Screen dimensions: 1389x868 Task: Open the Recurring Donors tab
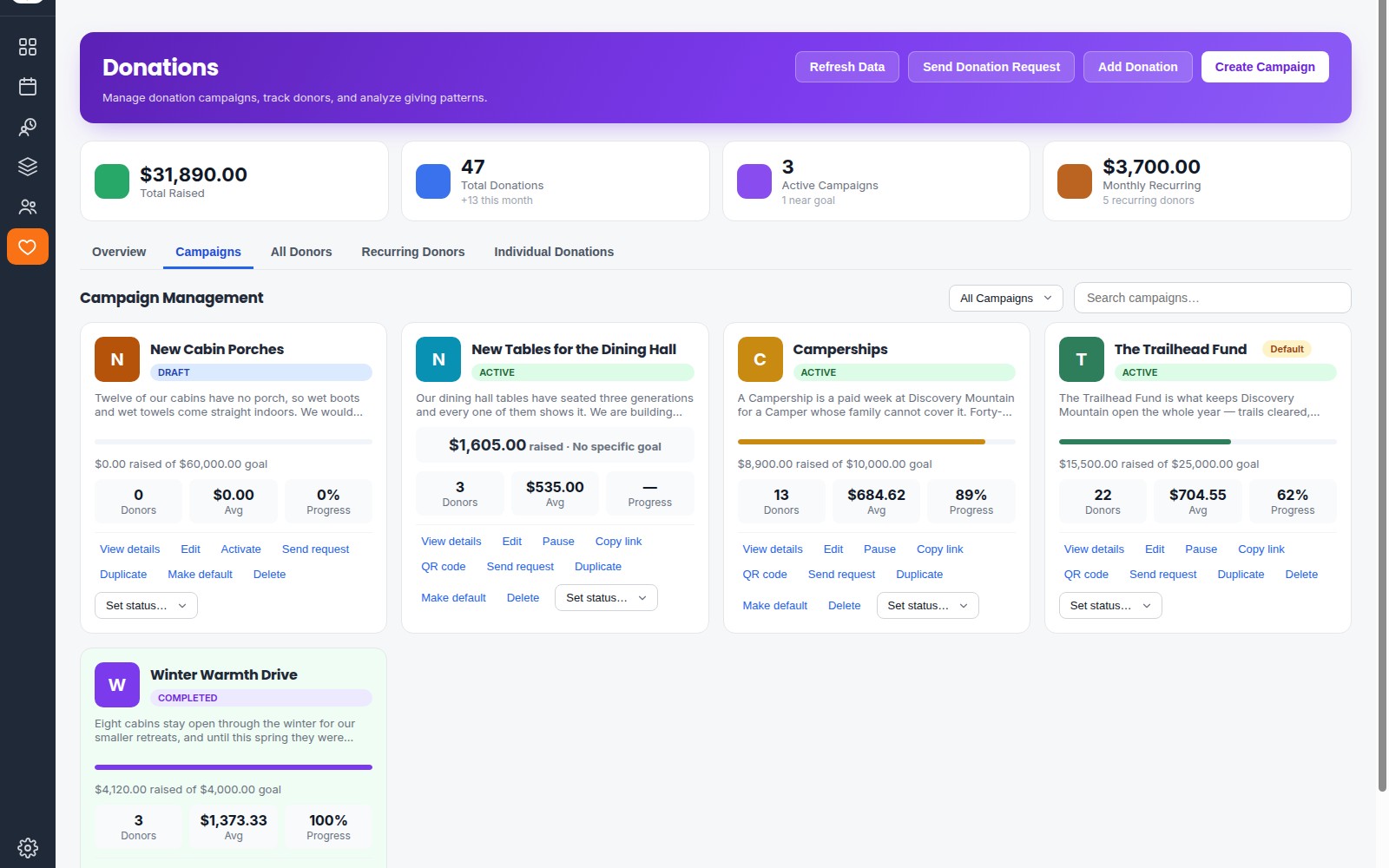coord(413,252)
